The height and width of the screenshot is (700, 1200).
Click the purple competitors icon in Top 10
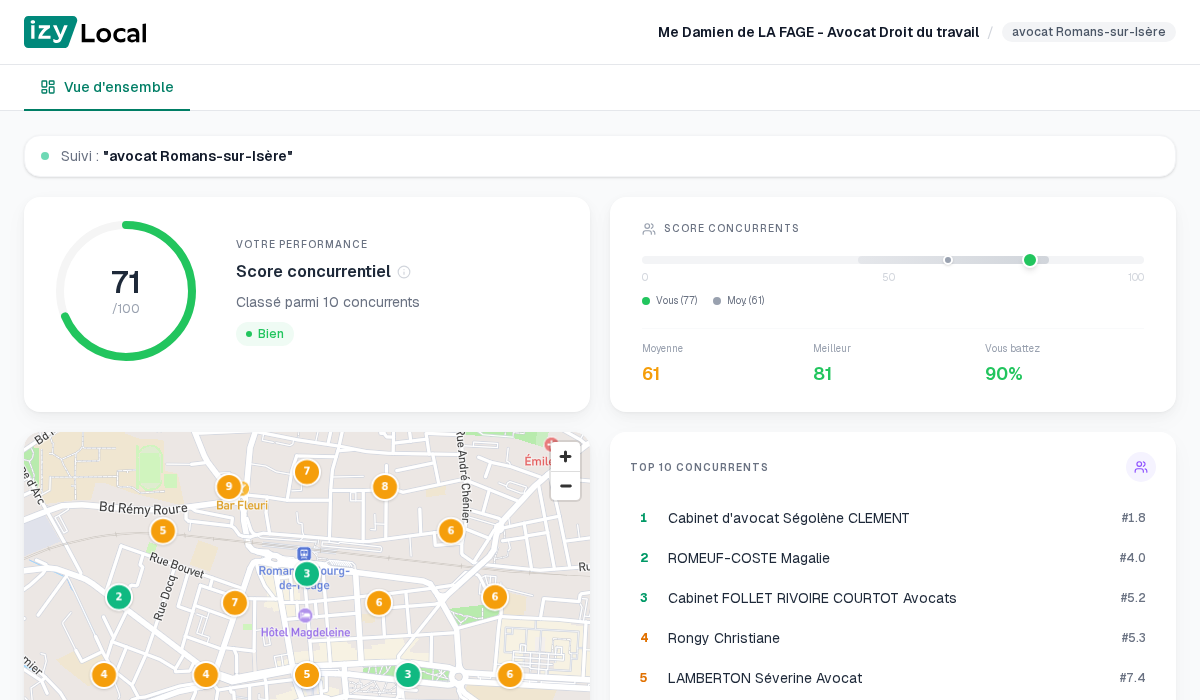coord(1140,467)
